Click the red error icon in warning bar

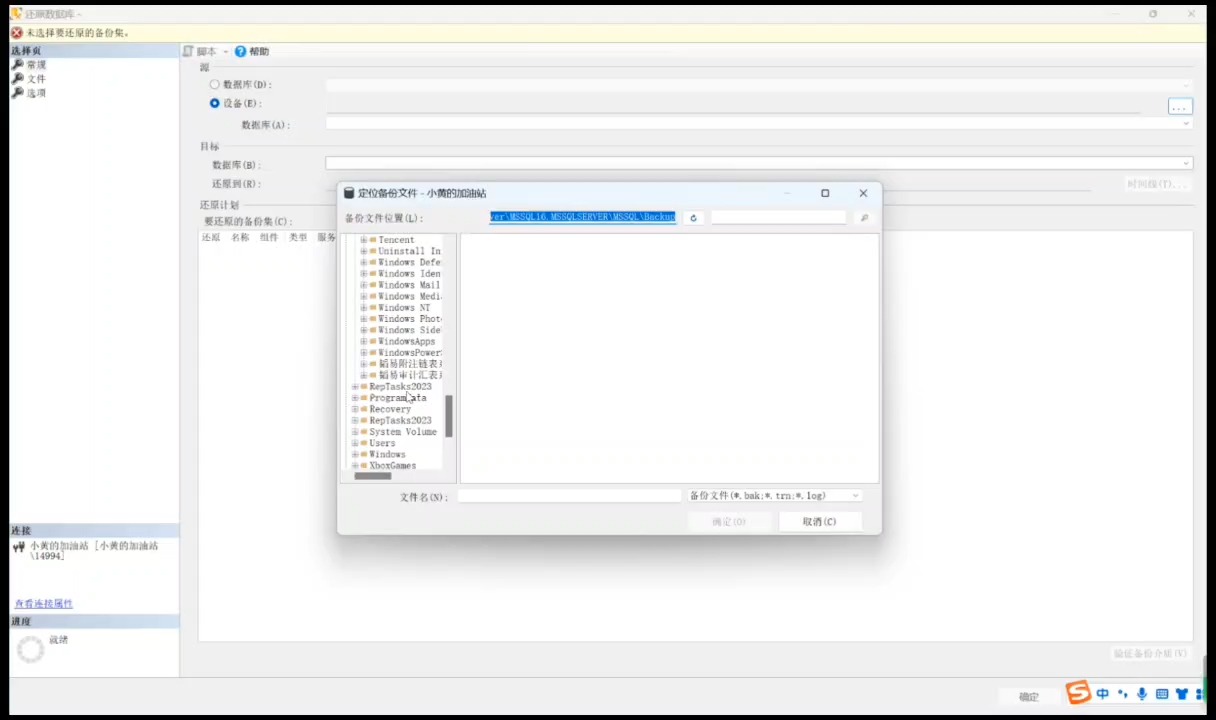click(17, 33)
